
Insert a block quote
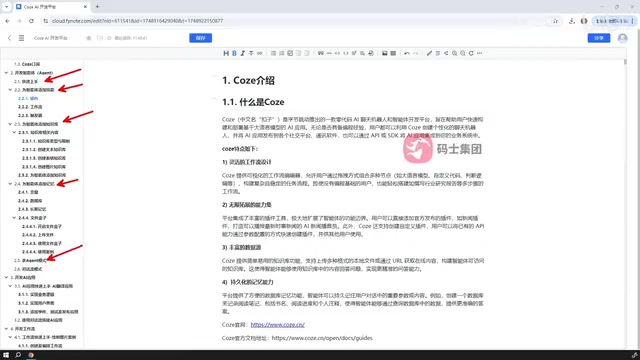point(320,53)
